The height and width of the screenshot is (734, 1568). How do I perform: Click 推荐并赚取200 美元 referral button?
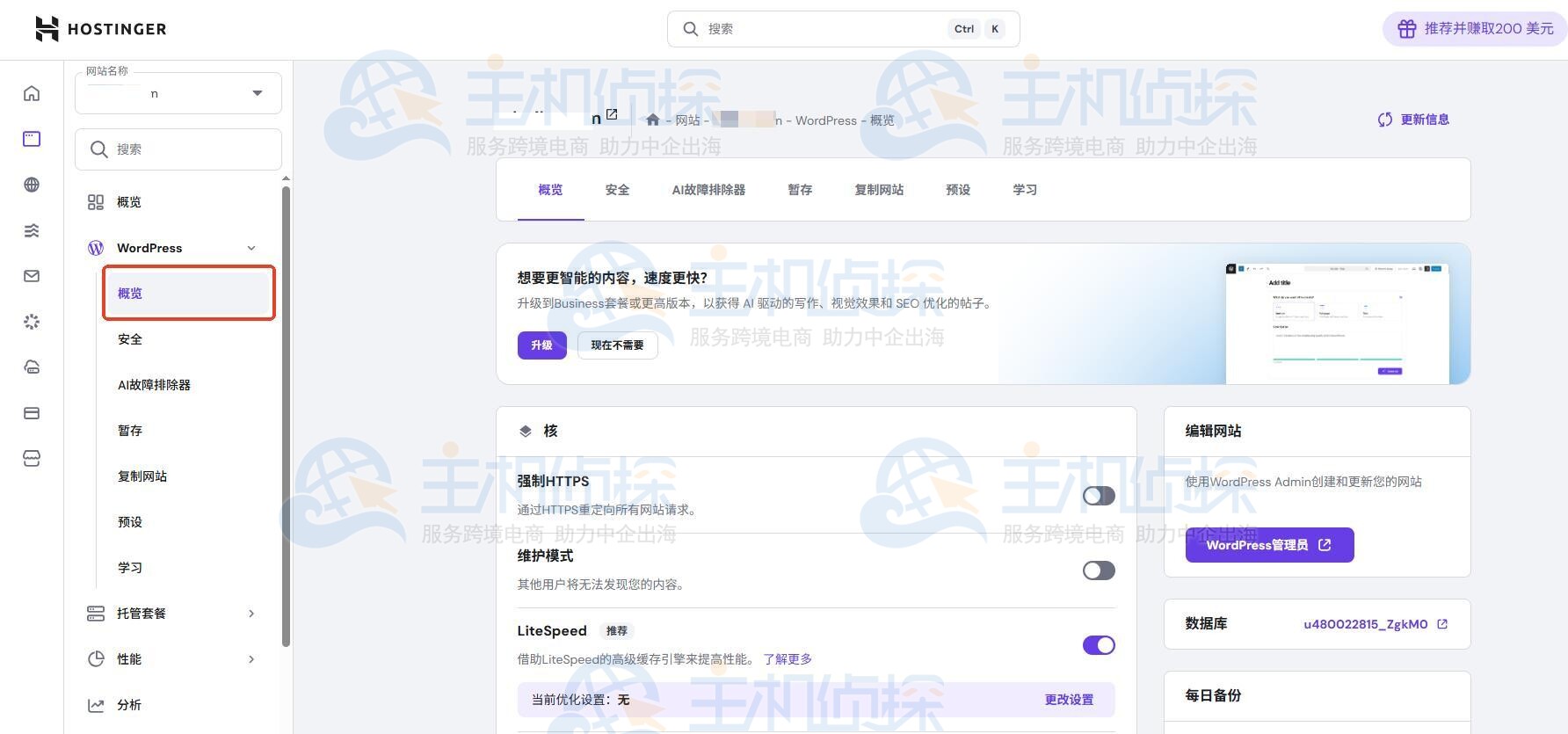point(1475,29)
